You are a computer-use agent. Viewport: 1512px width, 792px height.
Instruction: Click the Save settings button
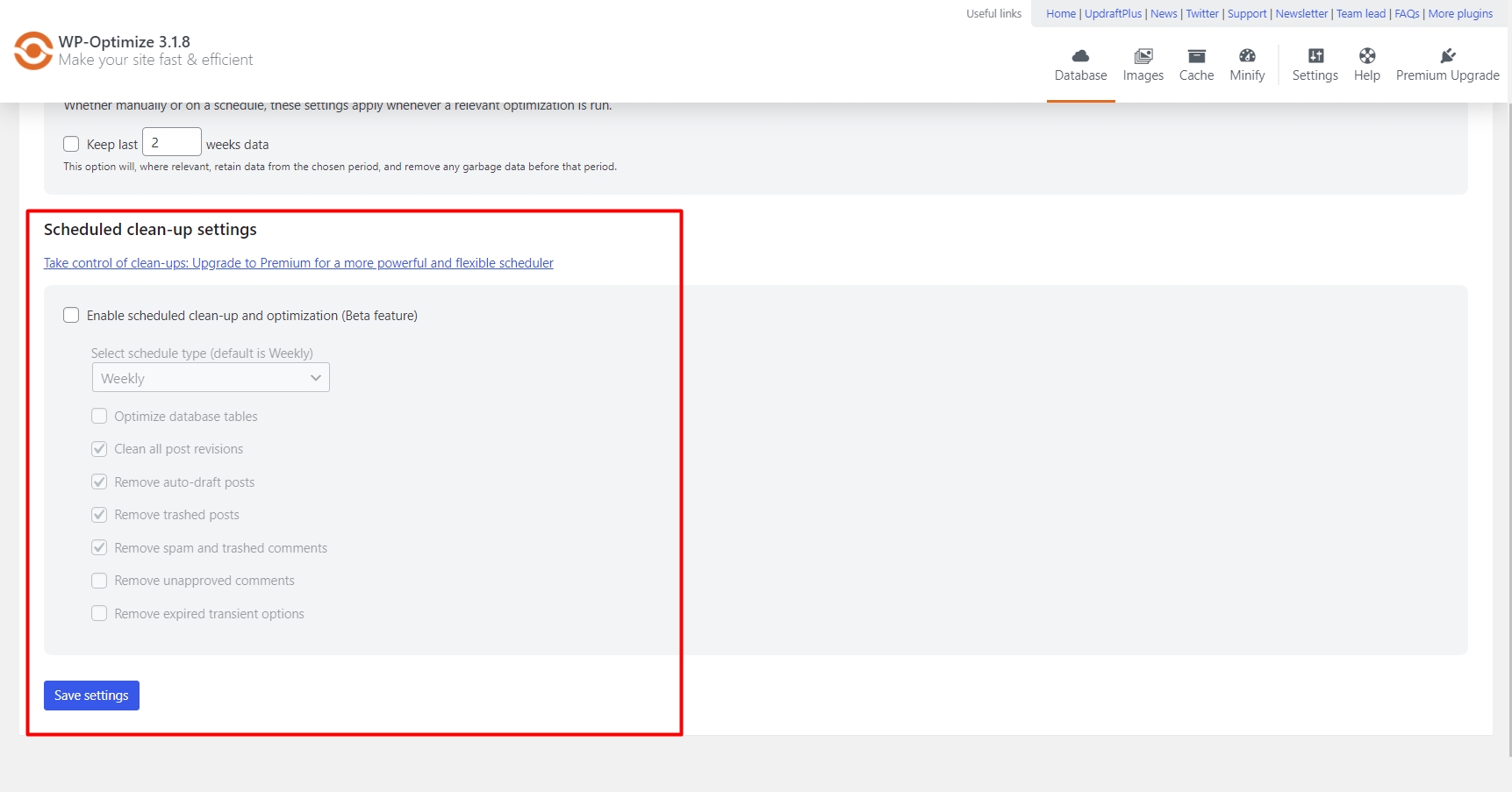point(91,696)
